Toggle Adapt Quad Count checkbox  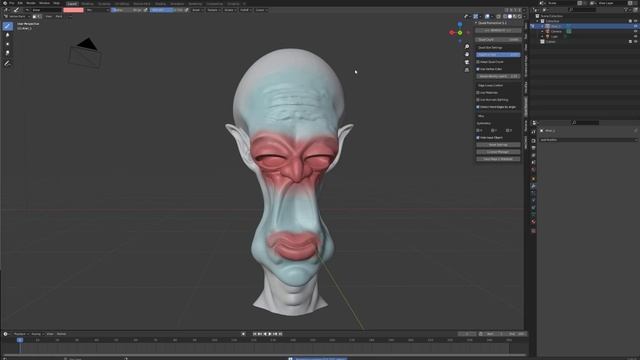click(478, 62)
